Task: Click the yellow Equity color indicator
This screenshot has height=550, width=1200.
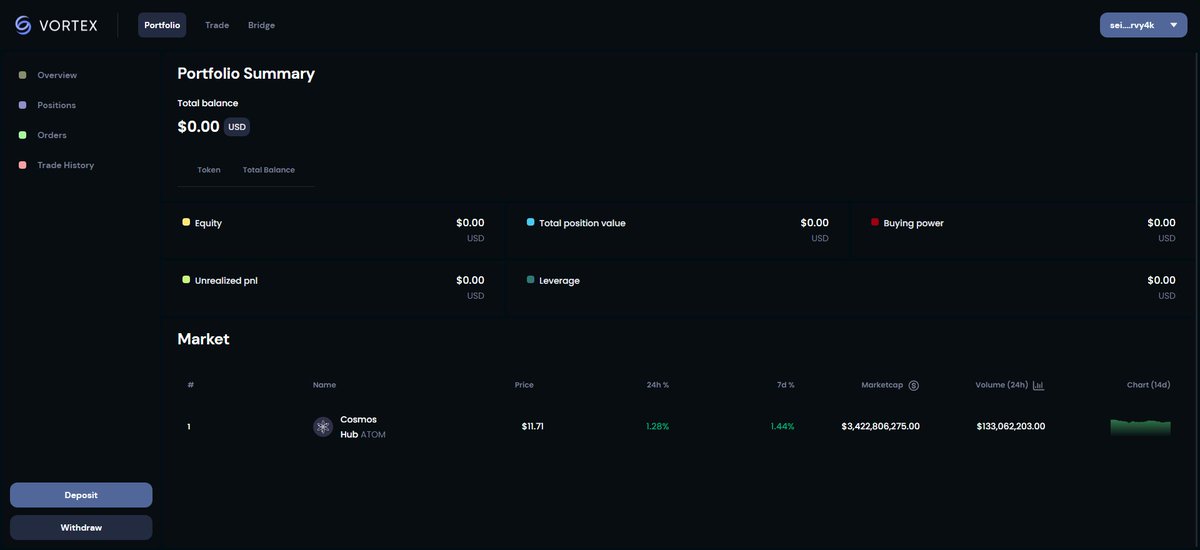Action: pos(186,222)
